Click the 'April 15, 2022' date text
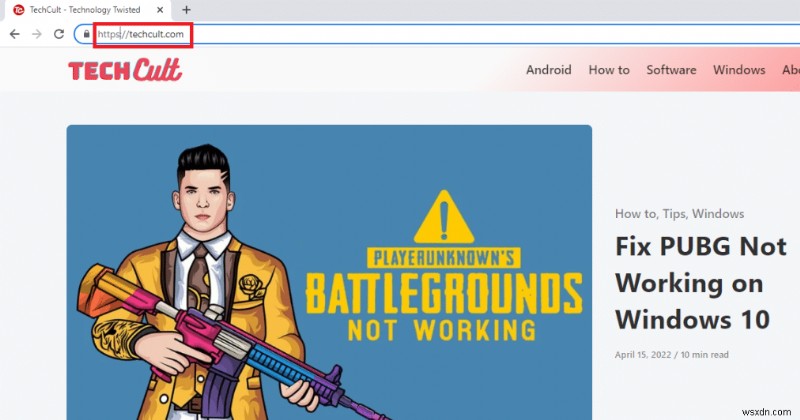 [x=643, y=355]
